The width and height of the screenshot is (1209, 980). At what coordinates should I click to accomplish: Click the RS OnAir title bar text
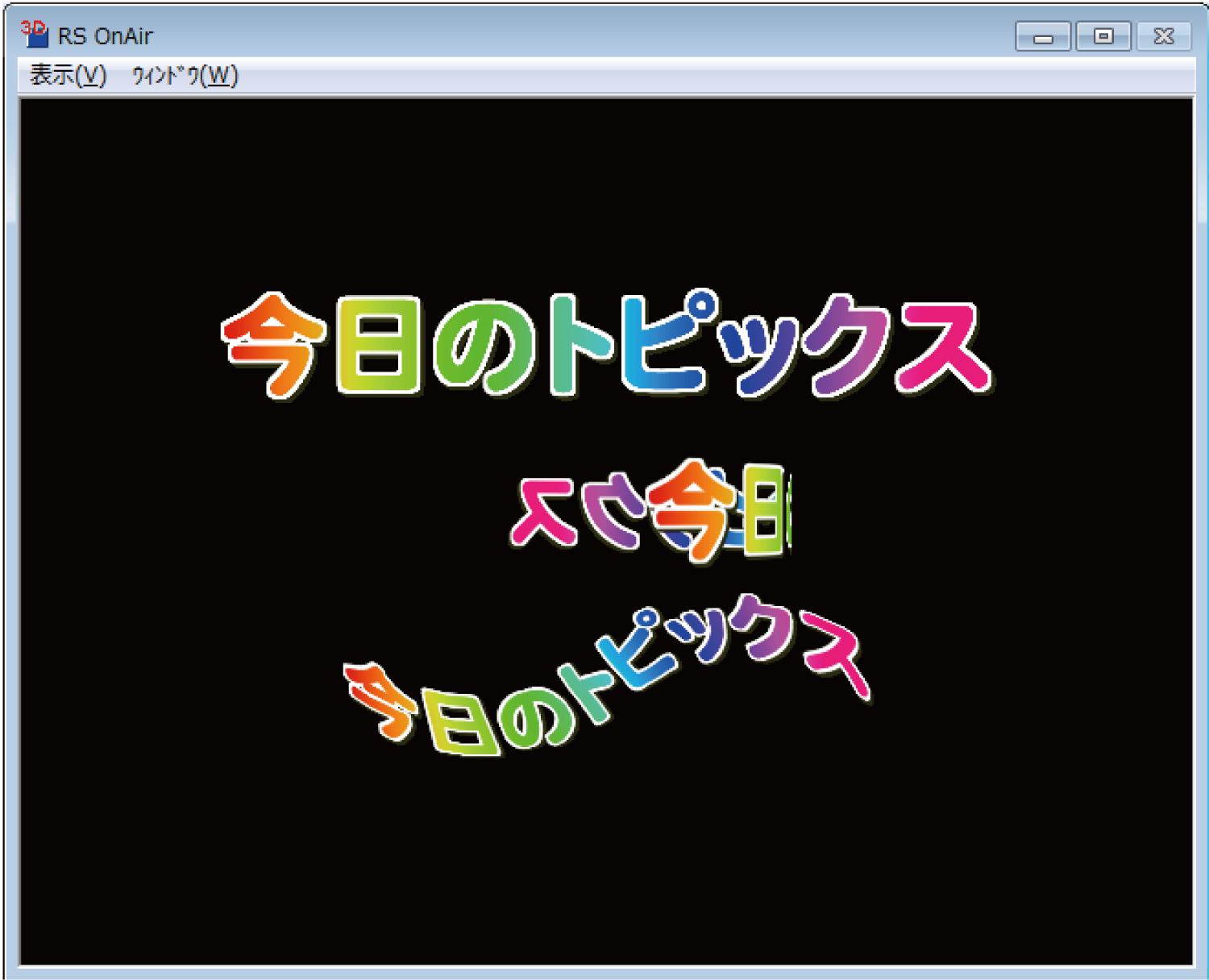tap(105, 36)
